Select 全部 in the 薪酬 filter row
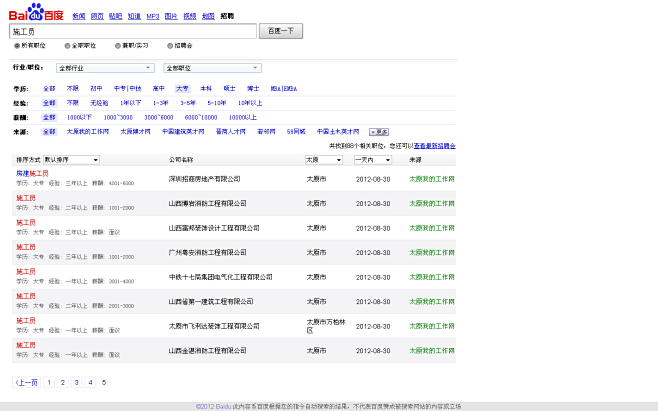Screen dimensions: 658x411 tap(49, 118)
